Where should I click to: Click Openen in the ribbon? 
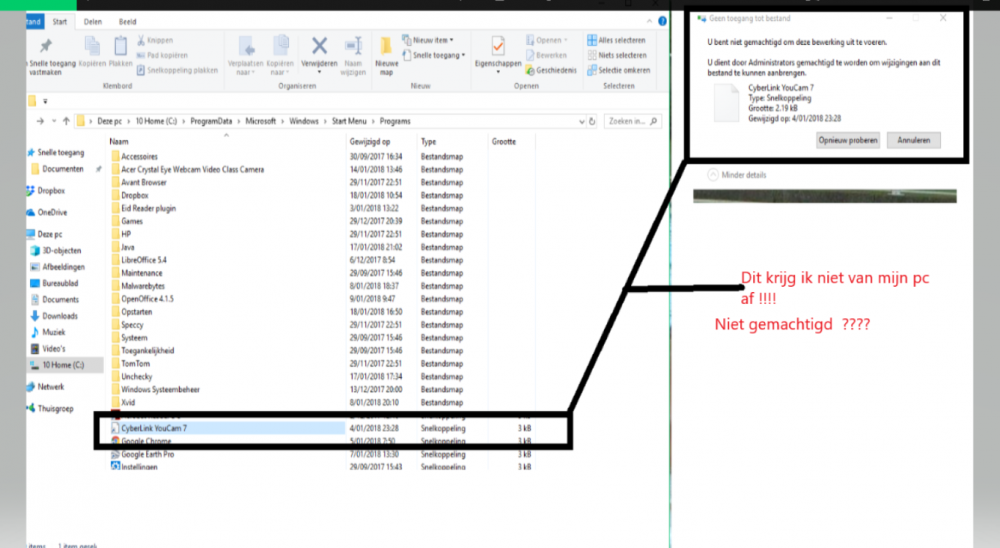(547, 40)
